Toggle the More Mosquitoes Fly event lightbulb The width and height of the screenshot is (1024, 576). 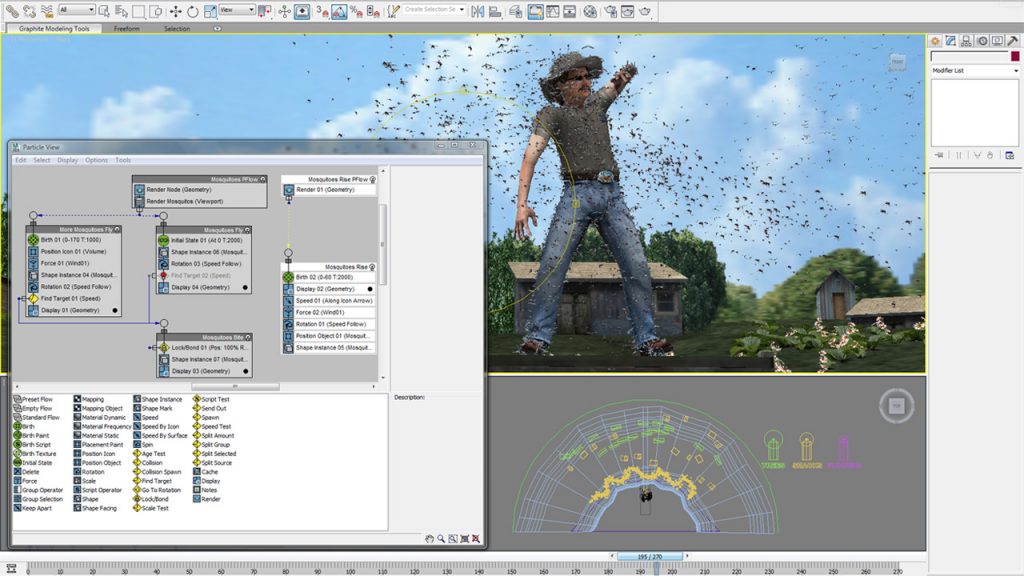coord(117,229)
